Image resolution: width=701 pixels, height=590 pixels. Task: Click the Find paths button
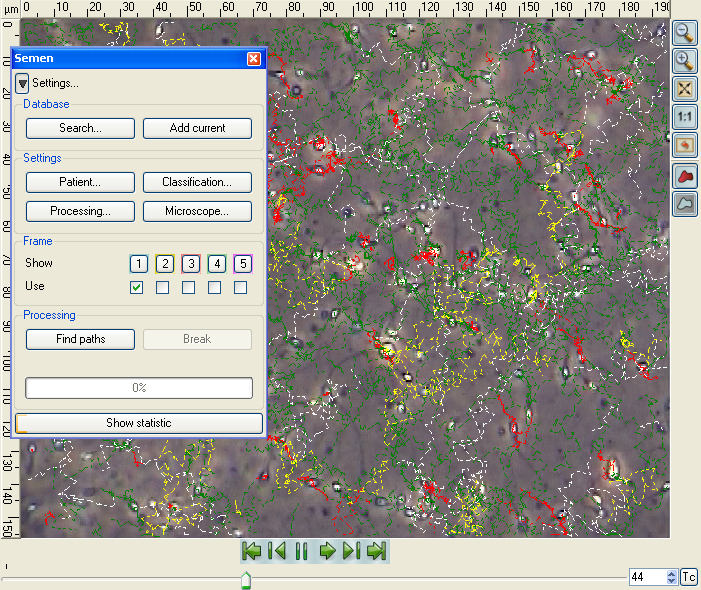pyautogui.click(x=80, y=339)
